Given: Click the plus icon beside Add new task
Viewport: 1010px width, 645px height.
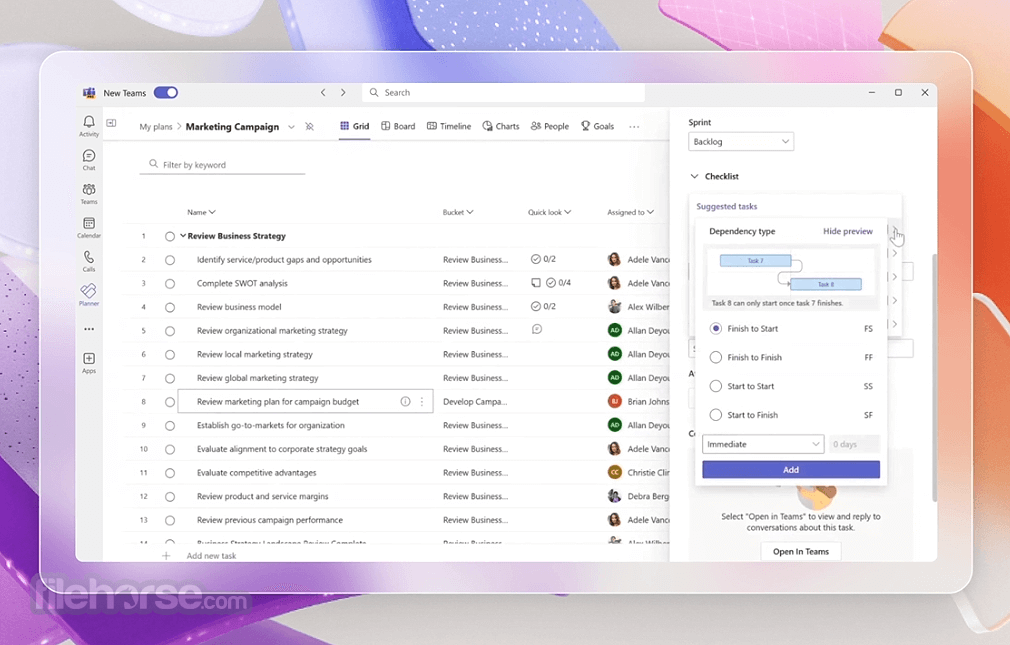Looking at the screenshot, I should click(x=166, y=555).
